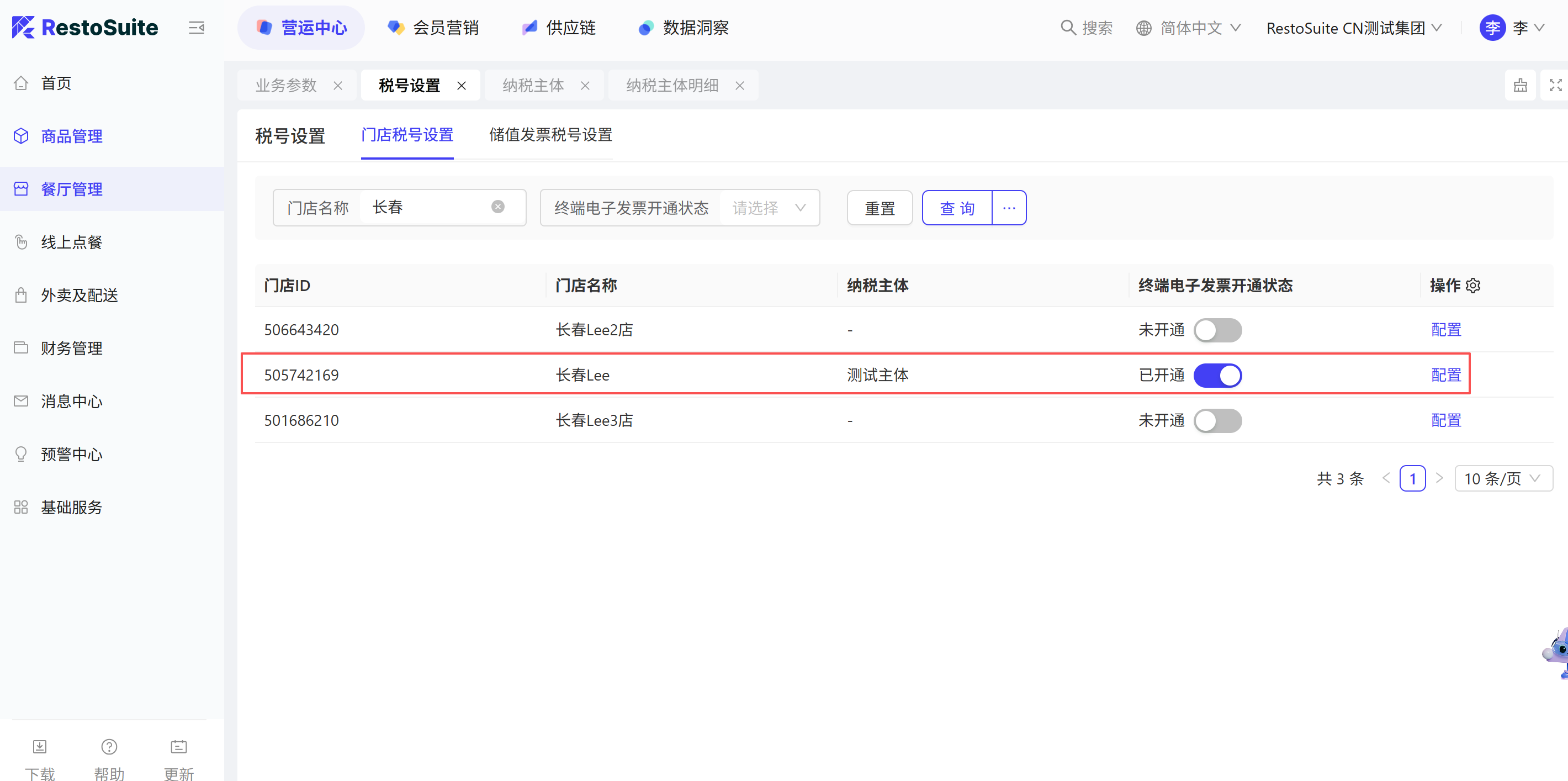
Task: Enable e-invoice toggle for 长春Lee2店
Action: point(1217,330)
